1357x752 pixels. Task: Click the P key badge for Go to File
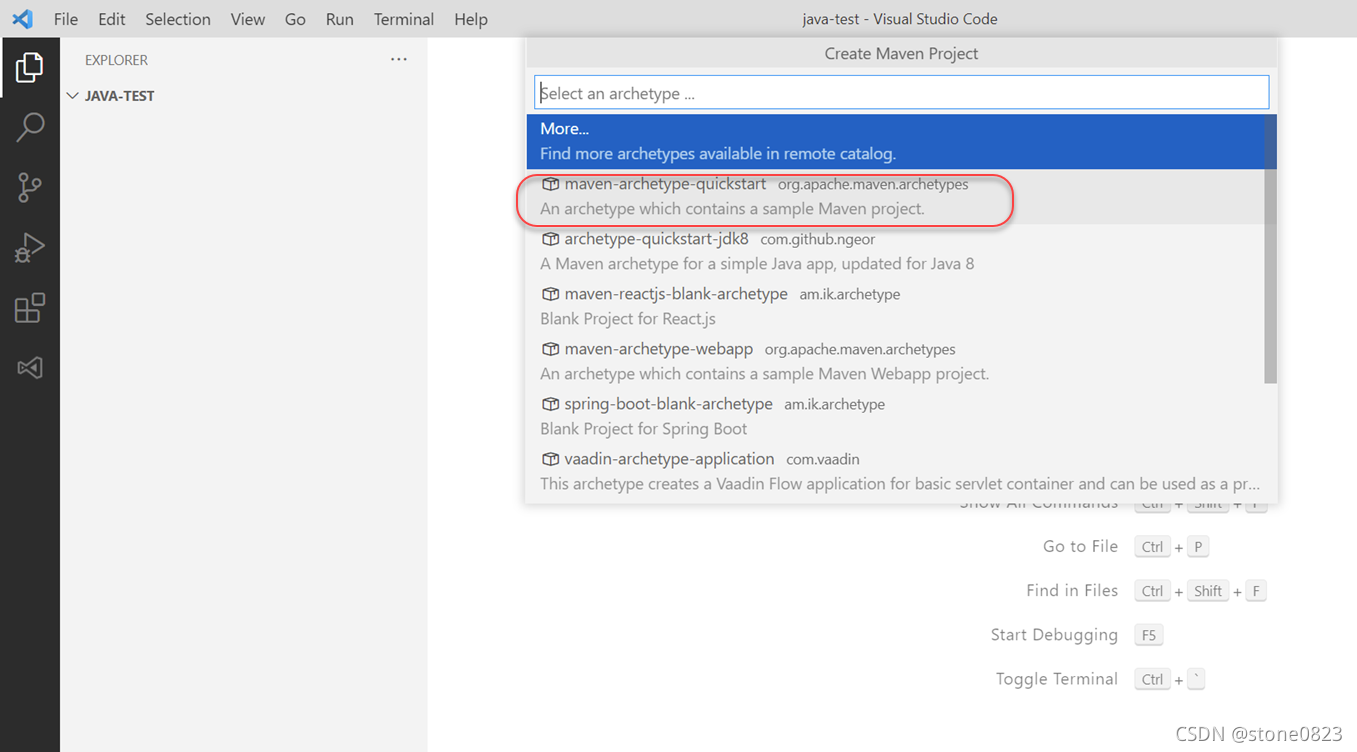pos(1198,547)
